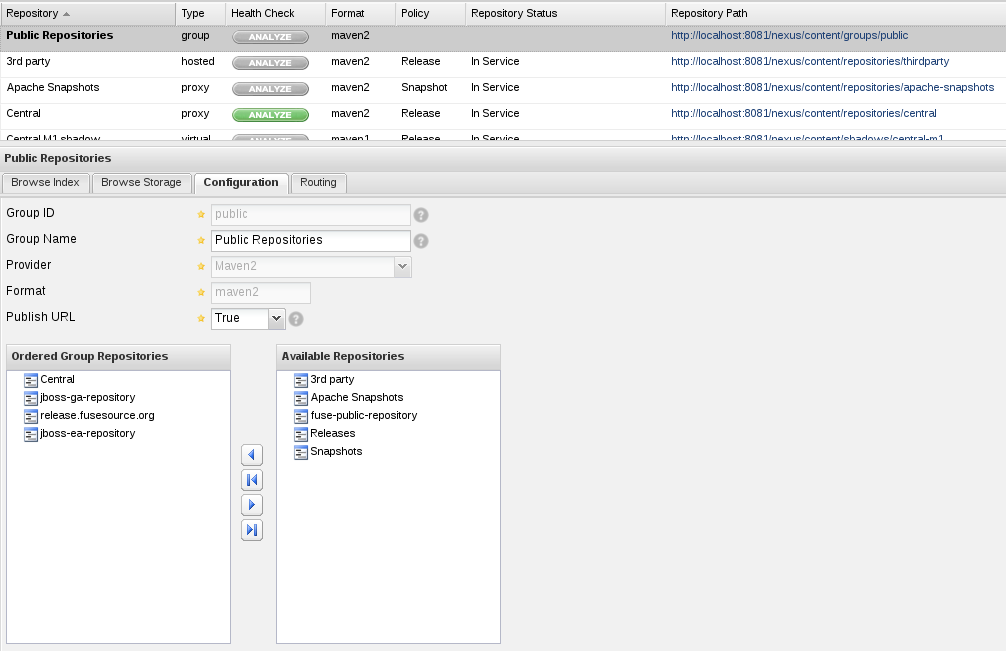Expand the Provider Maven2 dropdown

tap(402, 267)
